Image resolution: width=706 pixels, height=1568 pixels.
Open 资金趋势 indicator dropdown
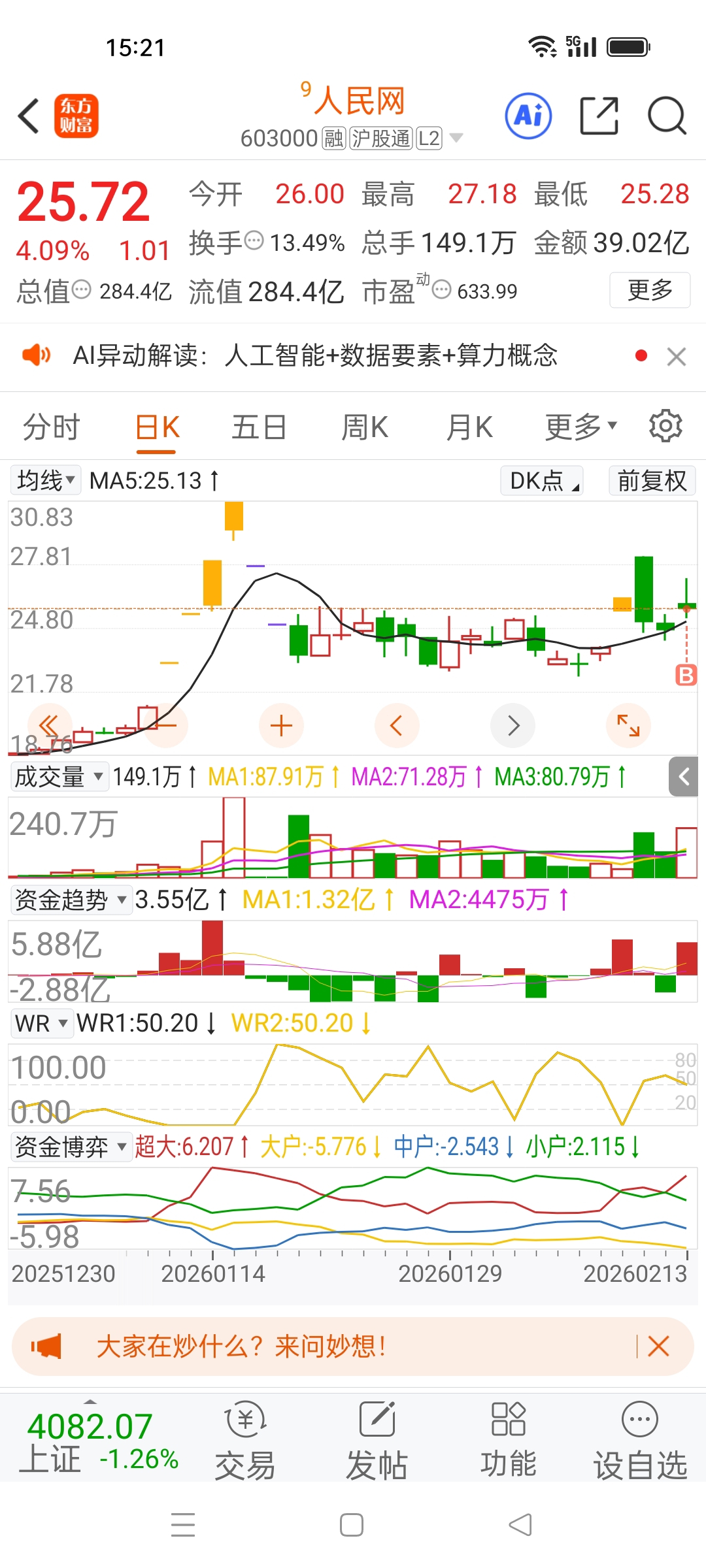click(71, 900)
